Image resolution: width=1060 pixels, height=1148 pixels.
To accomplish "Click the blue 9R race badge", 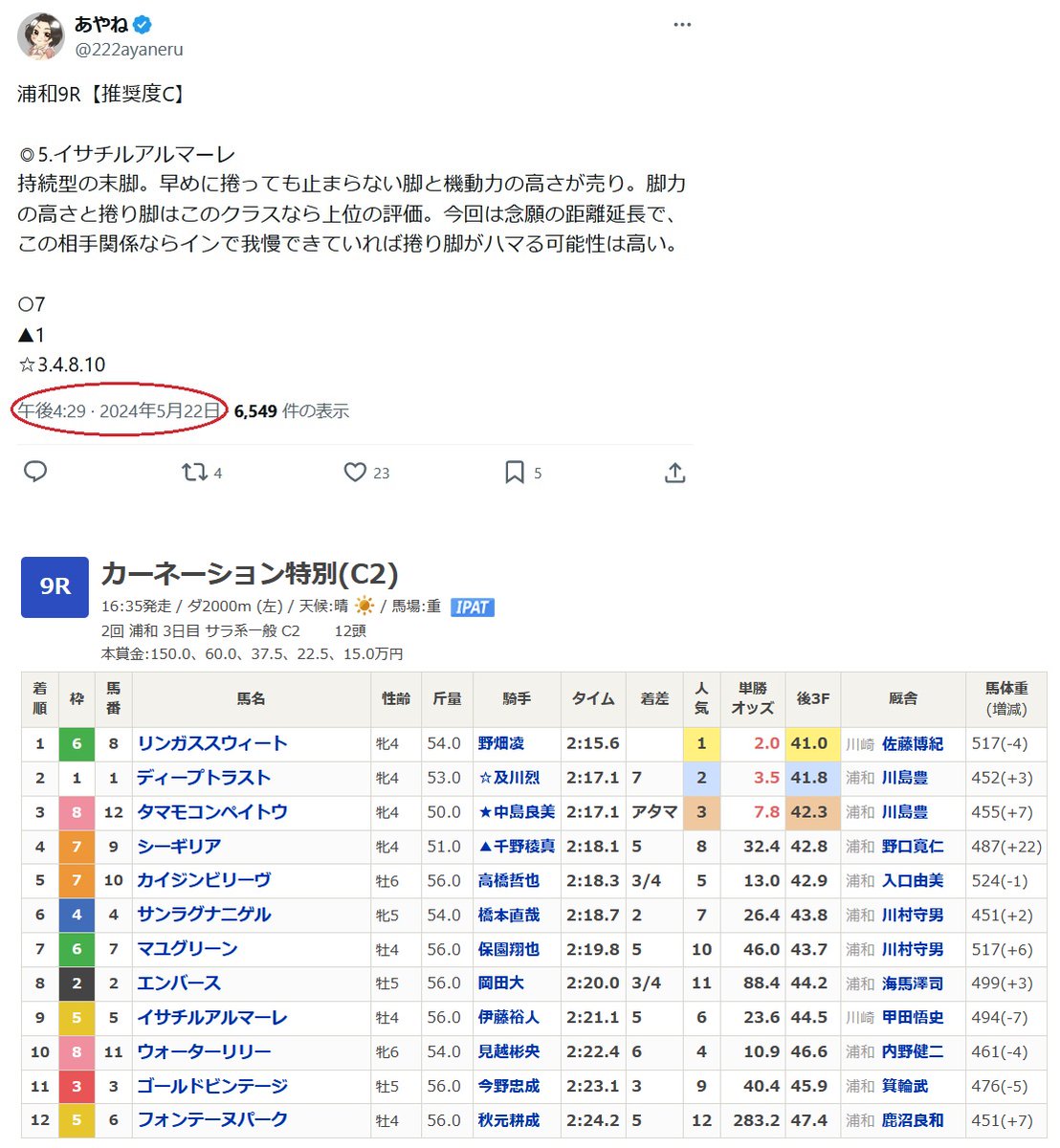I will click(x=55, y=586).
